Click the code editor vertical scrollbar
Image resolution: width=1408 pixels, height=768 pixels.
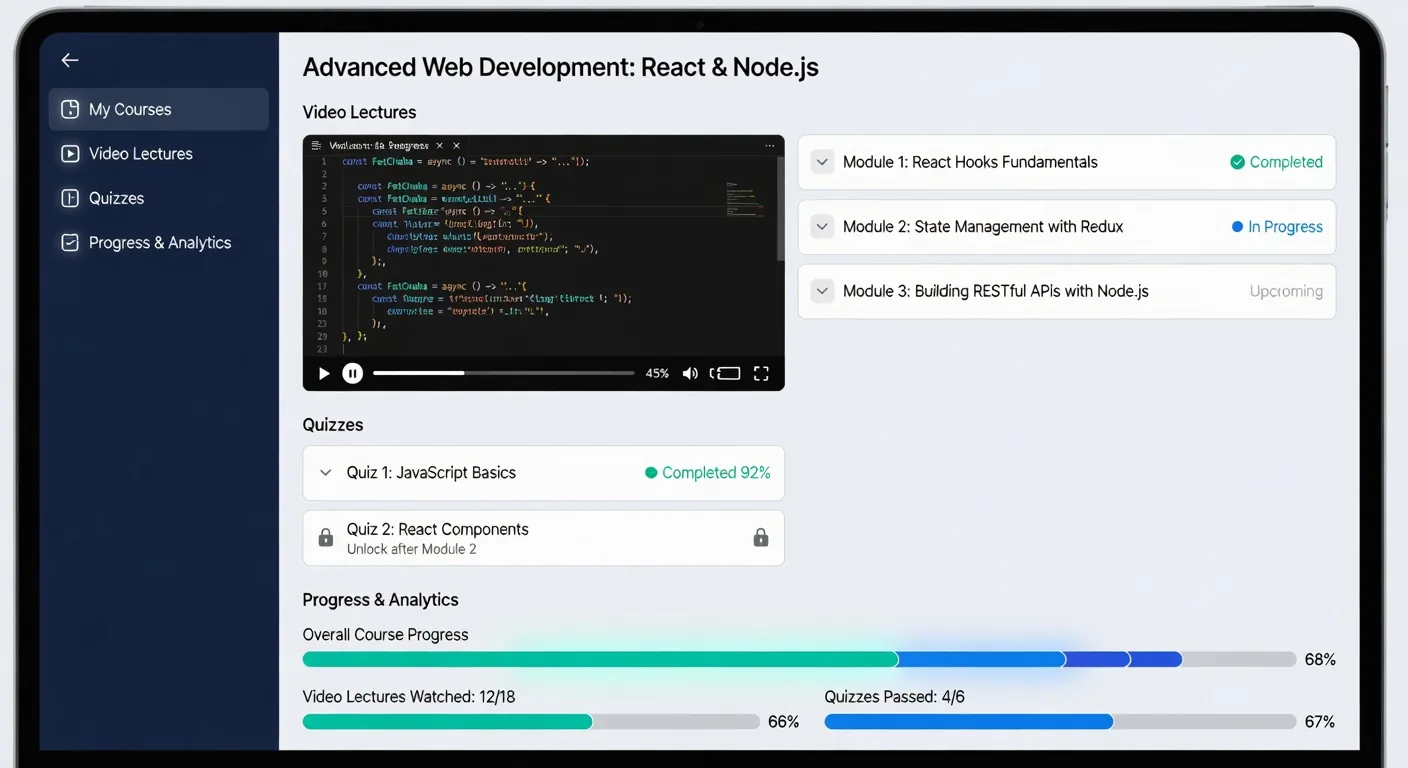coord(781,210)
